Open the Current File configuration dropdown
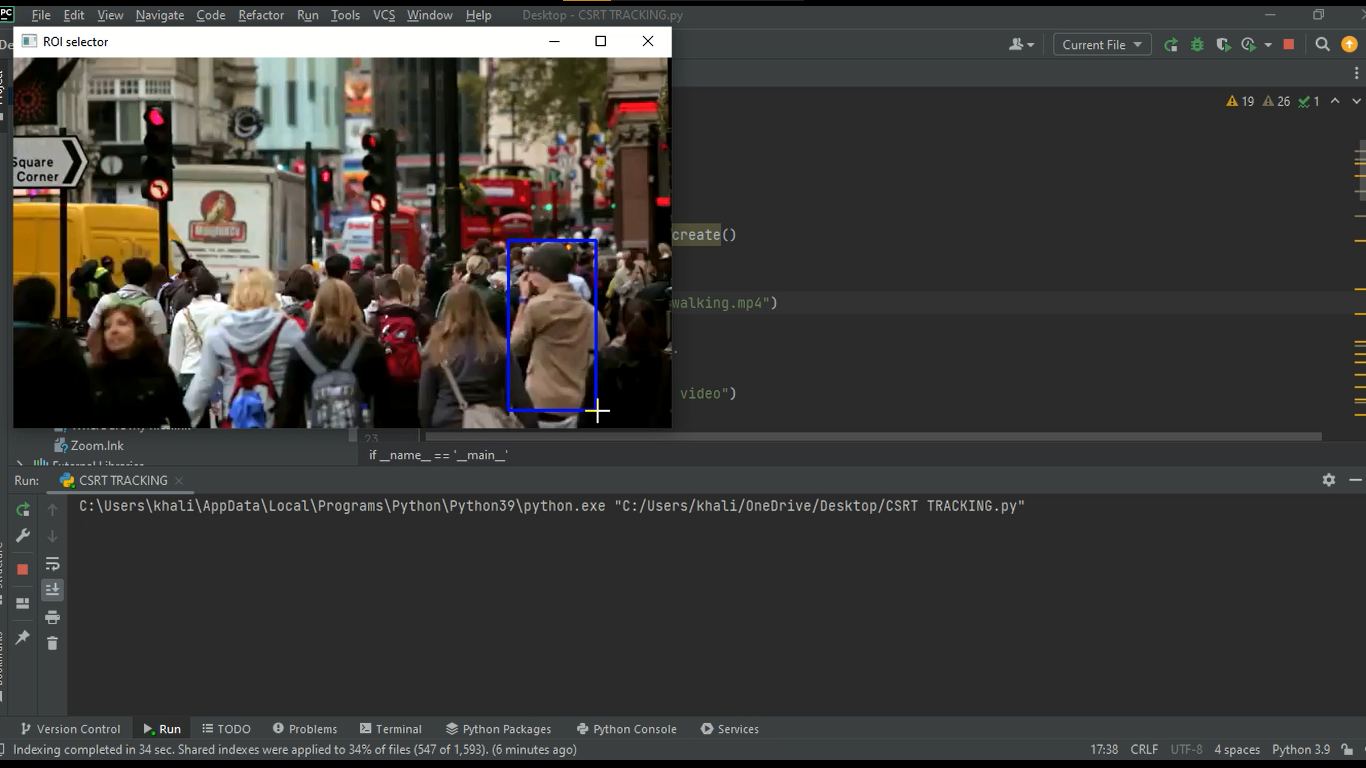This screenshot has width=1366, height=768. pyautogui.click(x=1101, y=44)
